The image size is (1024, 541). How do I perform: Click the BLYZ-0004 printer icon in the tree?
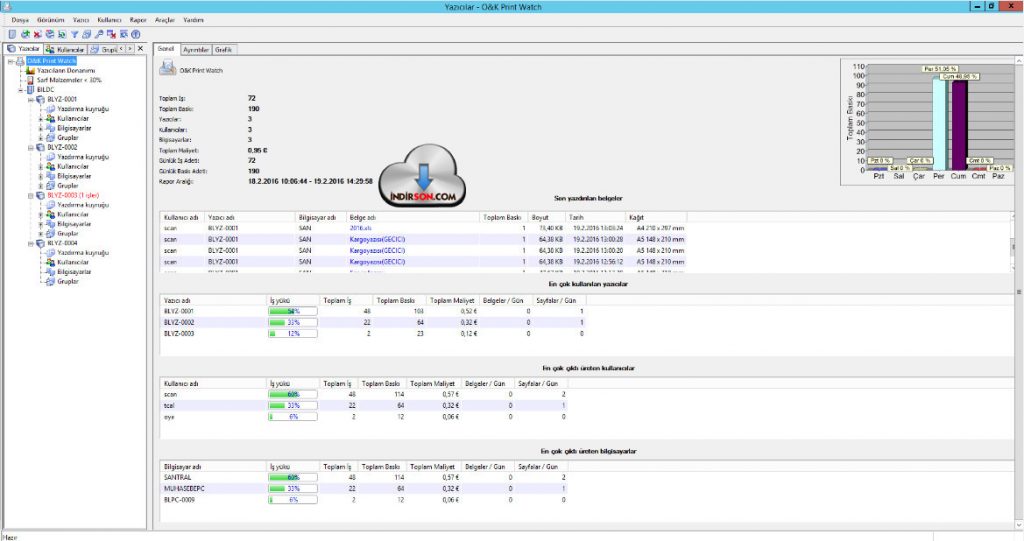(40, 243)
